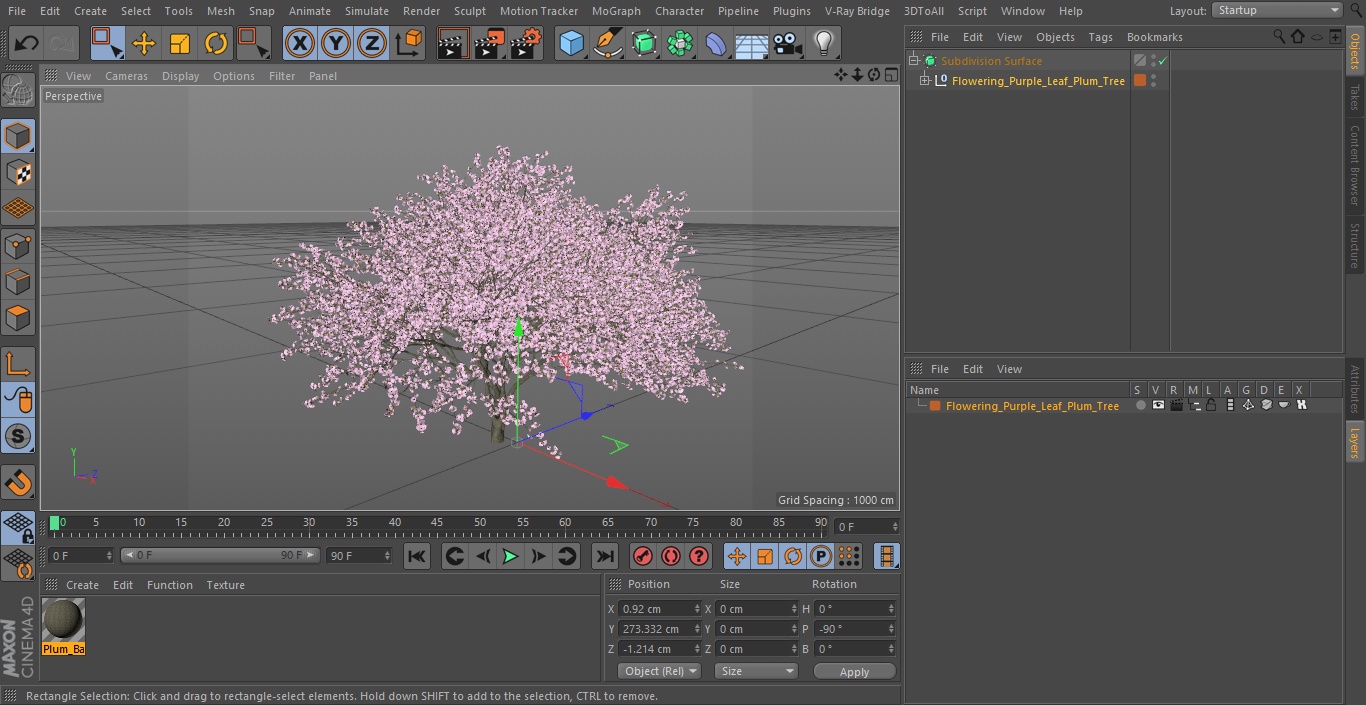The width and height of the screenshot is (1366, 705).
Task: Click Make Editable icon in left toolbar
Action: tap(18, 91)
